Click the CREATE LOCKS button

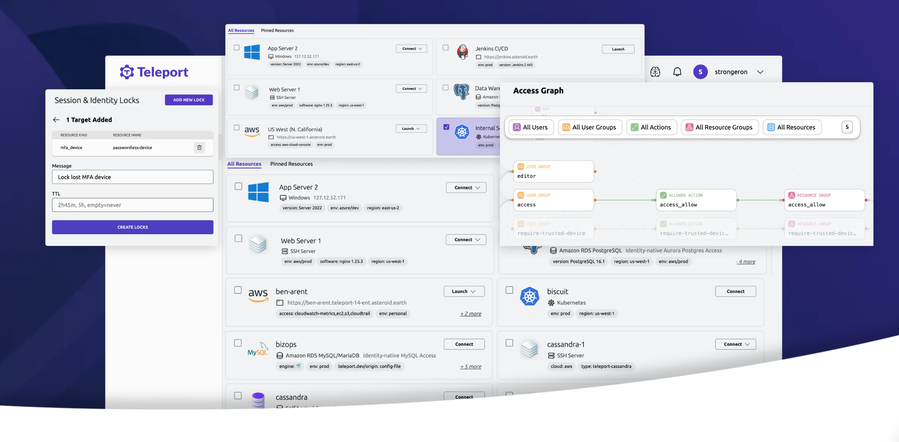coord(132,227)
